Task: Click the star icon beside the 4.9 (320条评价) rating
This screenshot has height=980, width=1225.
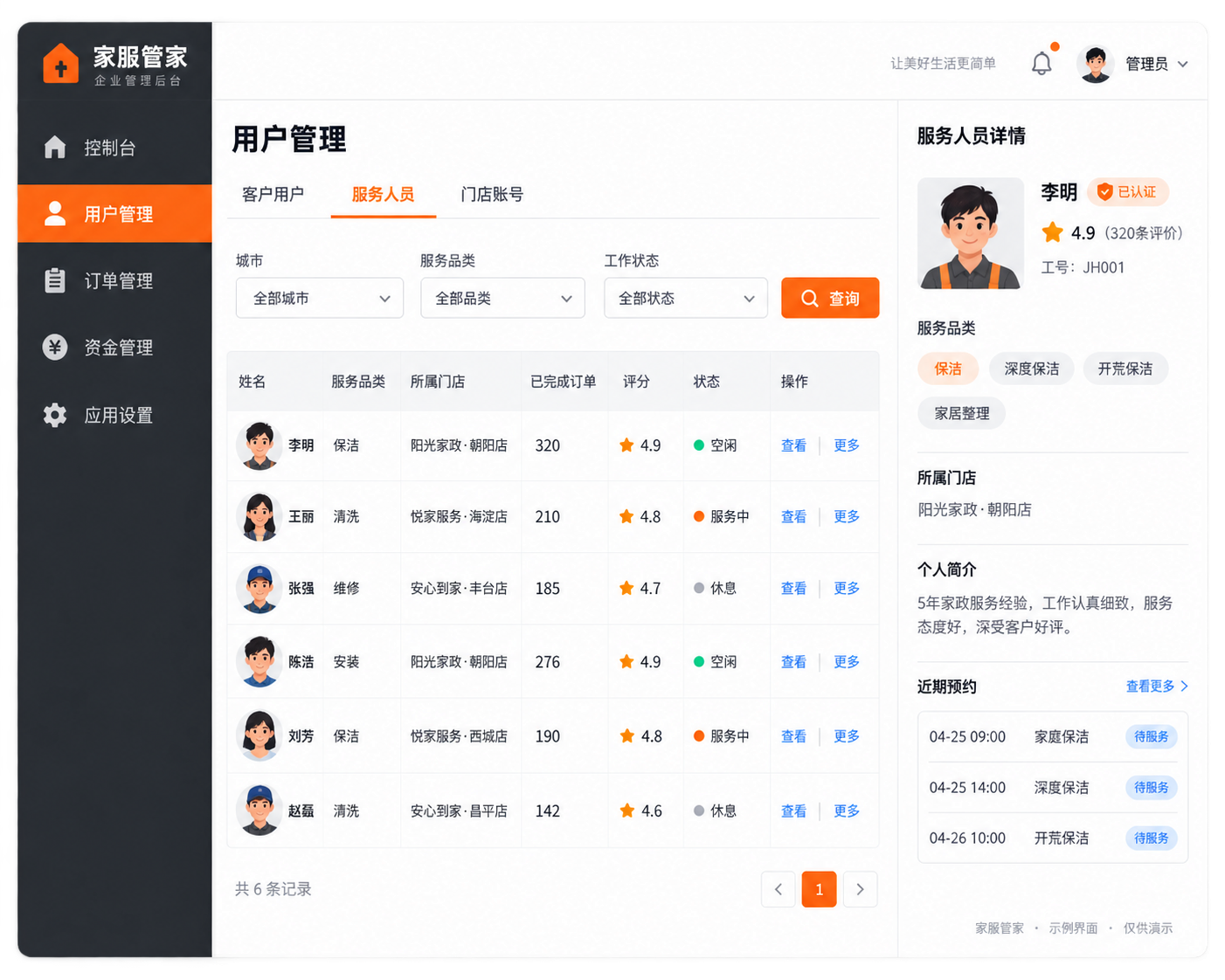Action: (1053, 232)
